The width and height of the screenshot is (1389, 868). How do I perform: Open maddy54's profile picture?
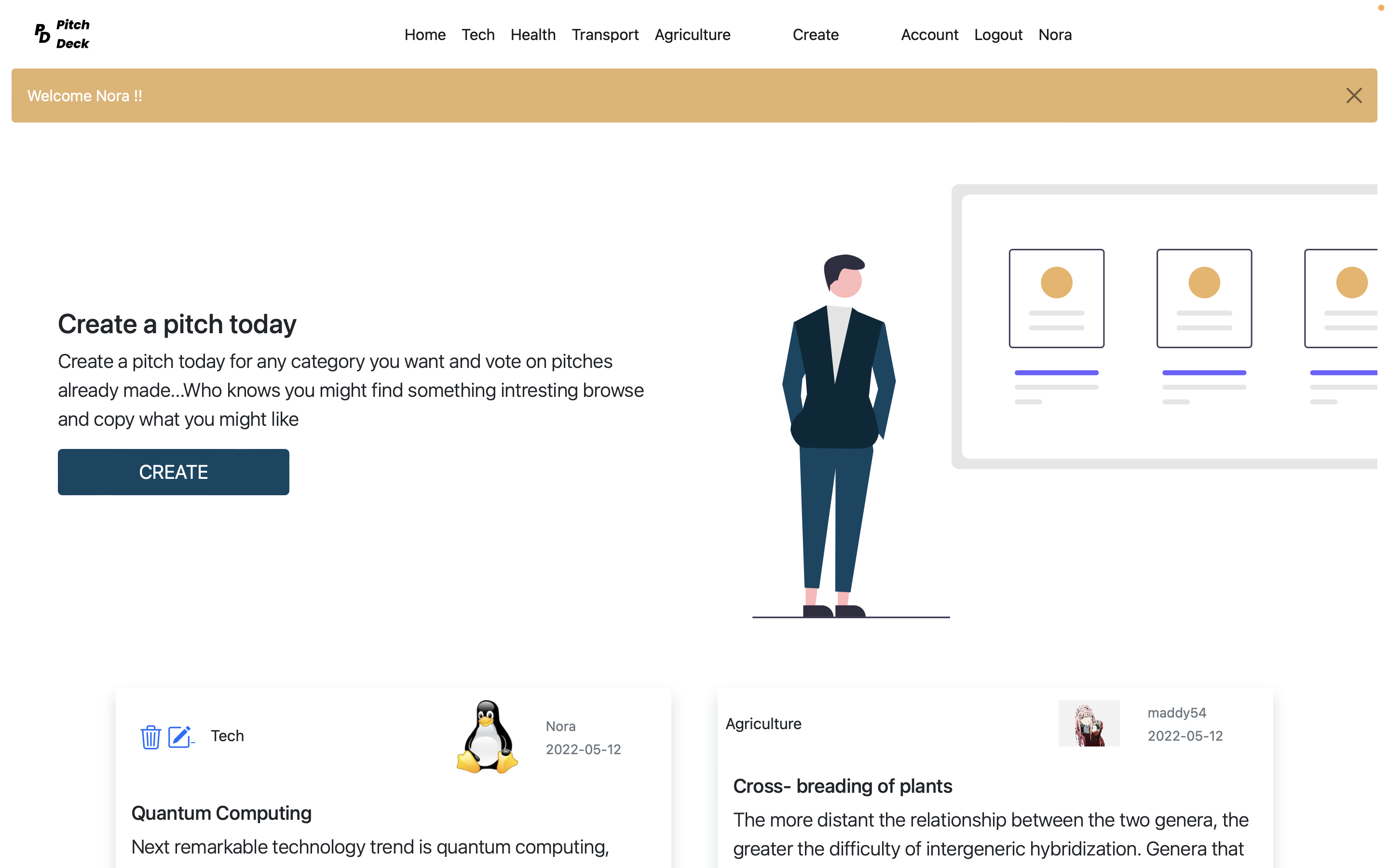(1089, 723)
